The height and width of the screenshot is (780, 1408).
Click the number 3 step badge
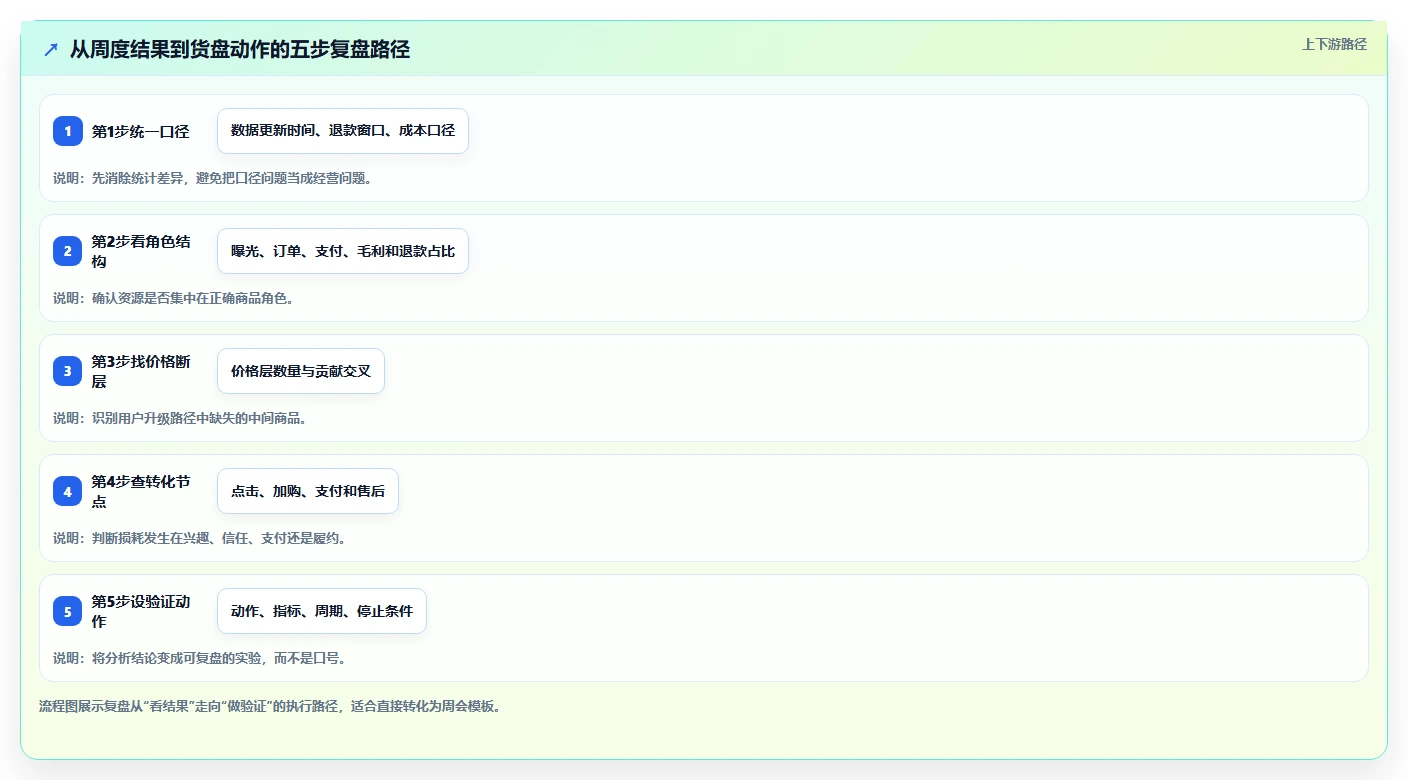click(68, 371)
